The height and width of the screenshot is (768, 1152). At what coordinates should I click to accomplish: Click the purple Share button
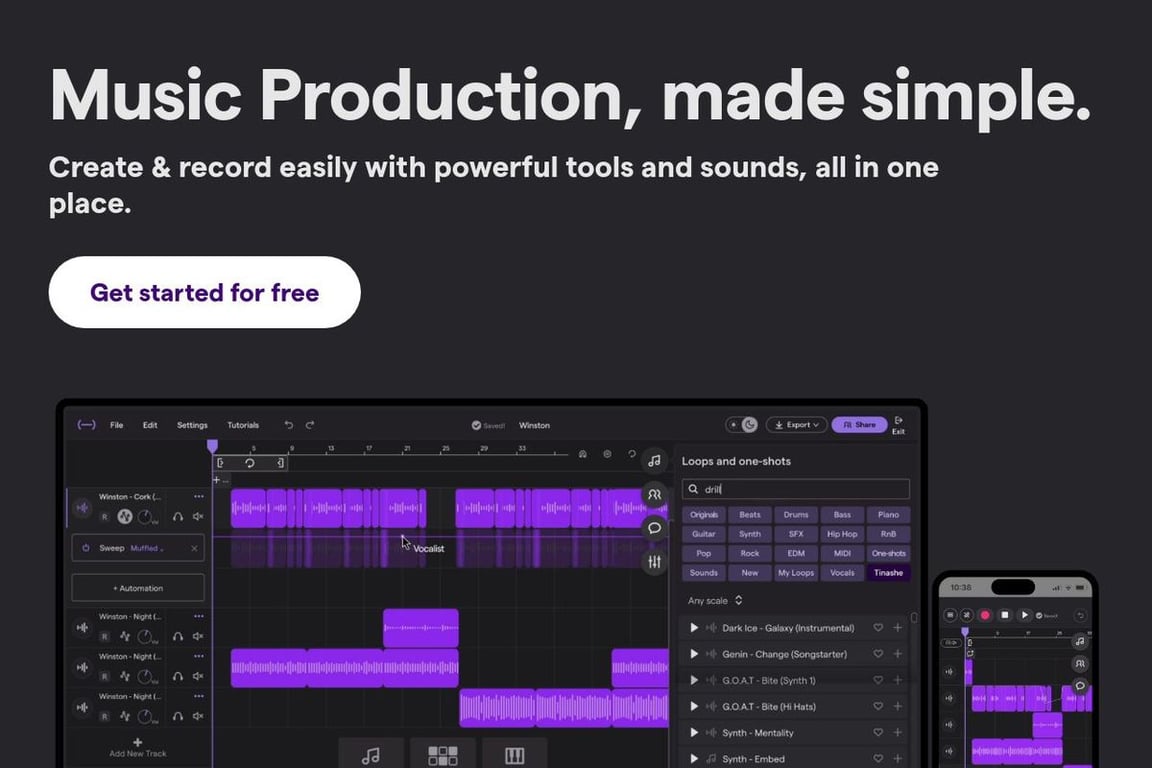pyautogui.click(x=859, y=425)
